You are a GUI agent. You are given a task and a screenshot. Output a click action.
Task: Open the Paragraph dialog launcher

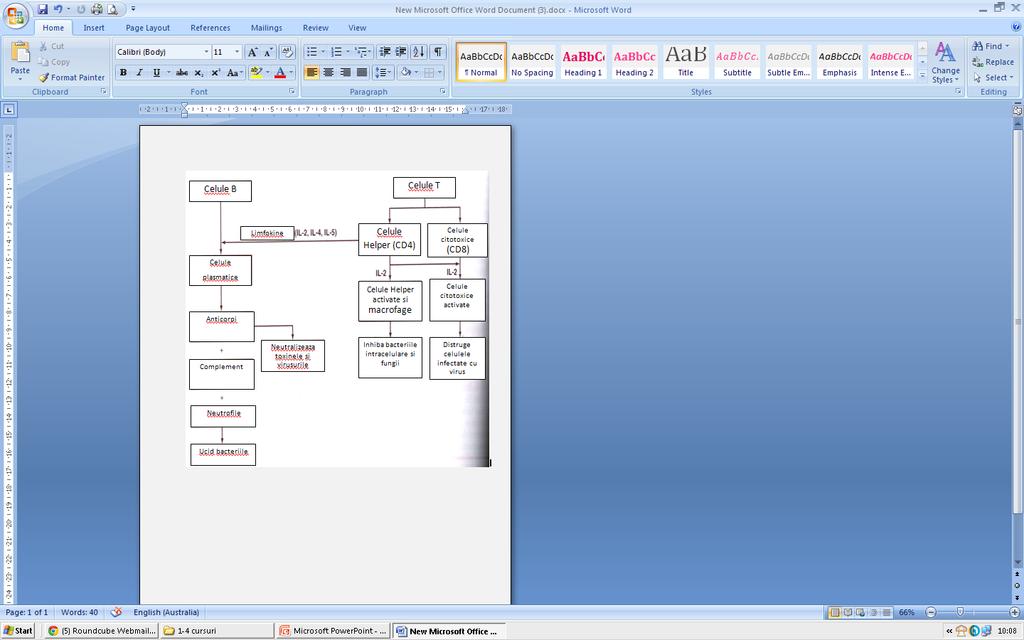[x=442, y=92]
